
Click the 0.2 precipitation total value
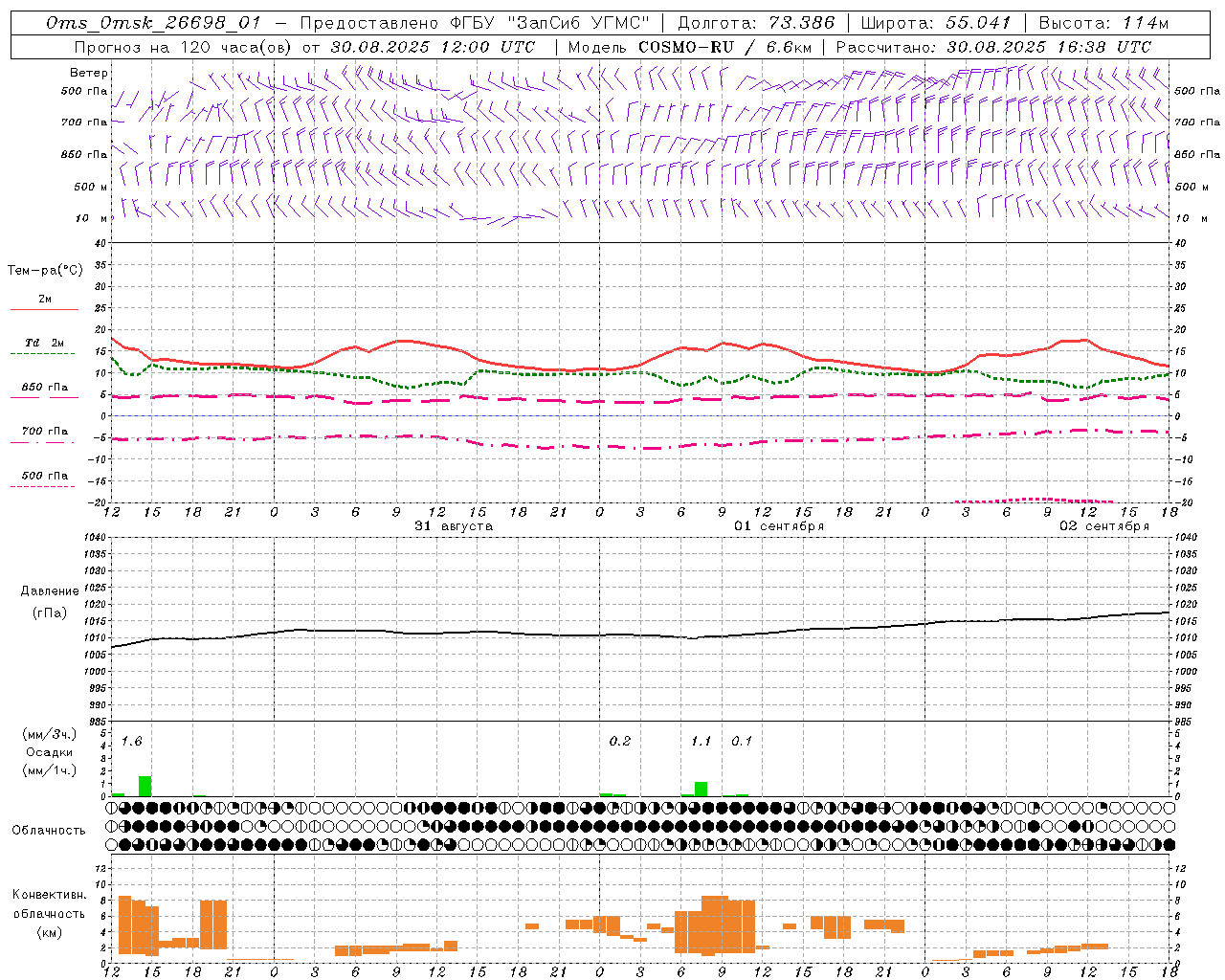pyautogui.click(x=620, y=742)
